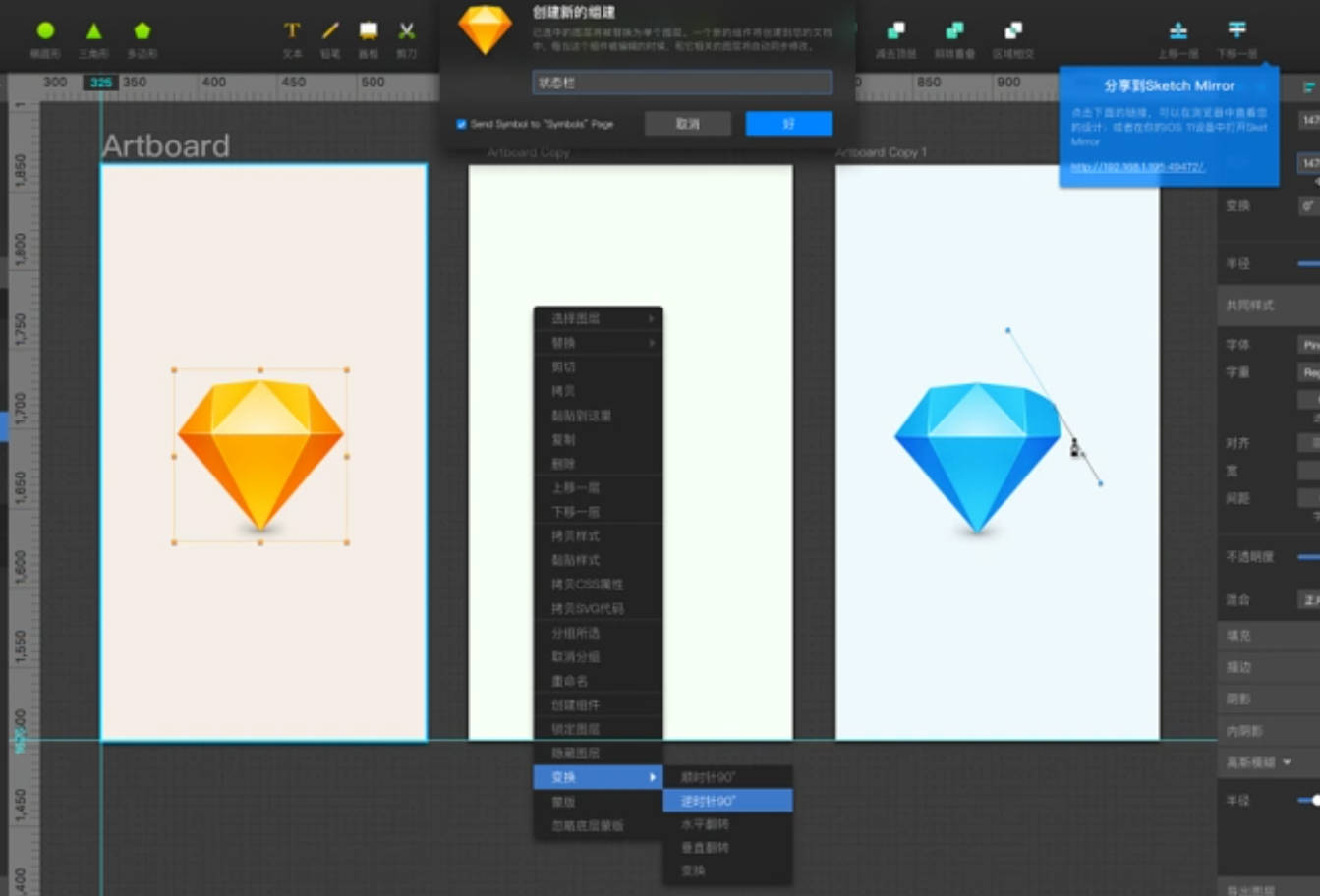
Task: Select the Text (文本) tool
Action: point(292,32)
